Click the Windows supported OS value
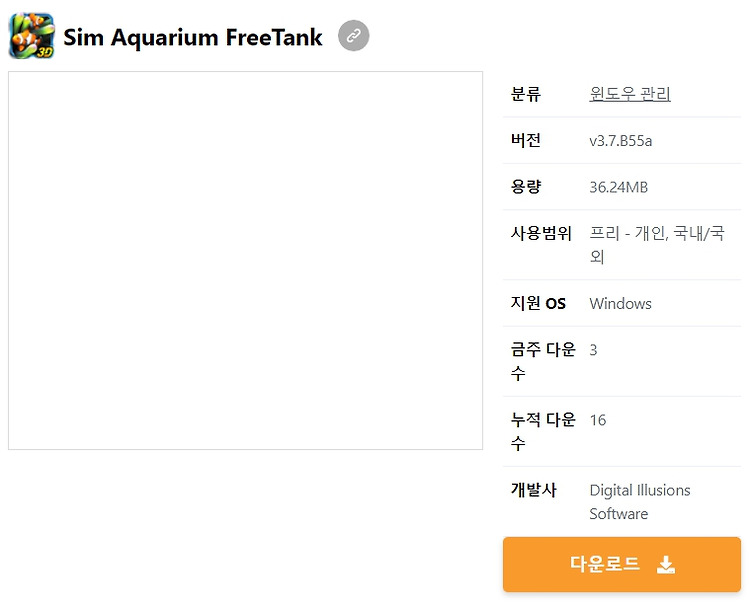 tap(620, 304)
